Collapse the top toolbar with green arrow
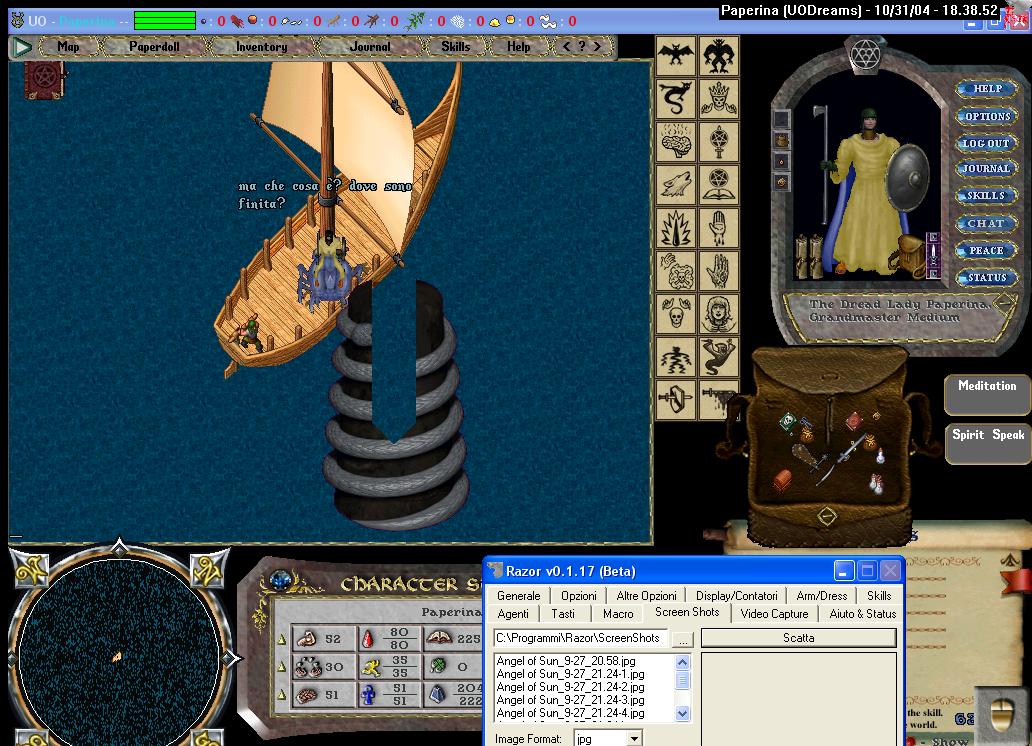1032x746 pixels. (x=22, y=47)
